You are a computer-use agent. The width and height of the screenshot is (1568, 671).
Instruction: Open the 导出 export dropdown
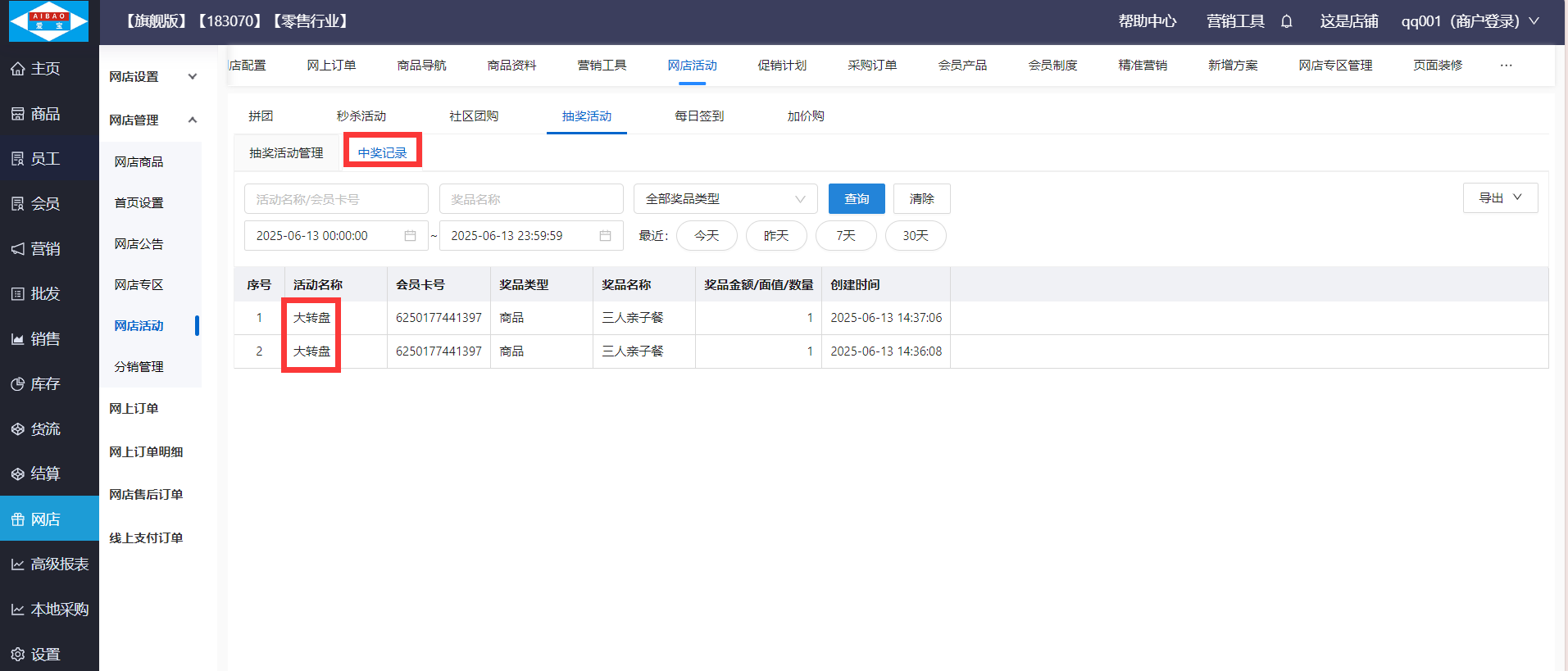pos(1499,198)
